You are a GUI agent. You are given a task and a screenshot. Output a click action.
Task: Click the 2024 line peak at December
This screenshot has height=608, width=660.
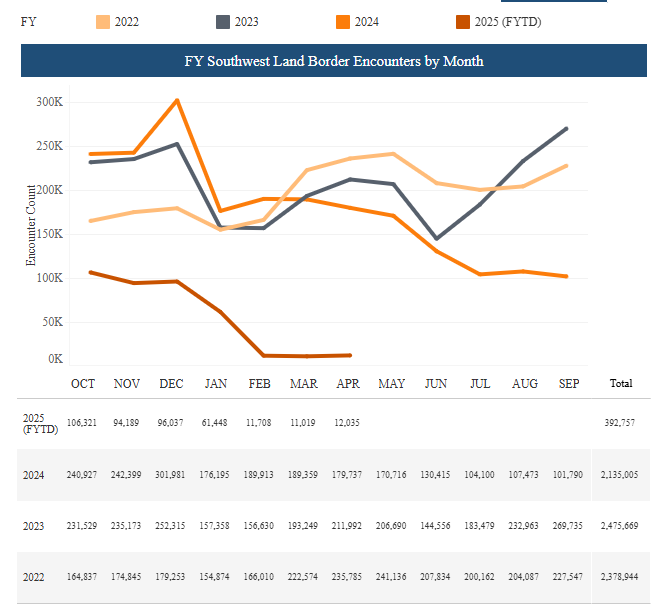(177, 100)
